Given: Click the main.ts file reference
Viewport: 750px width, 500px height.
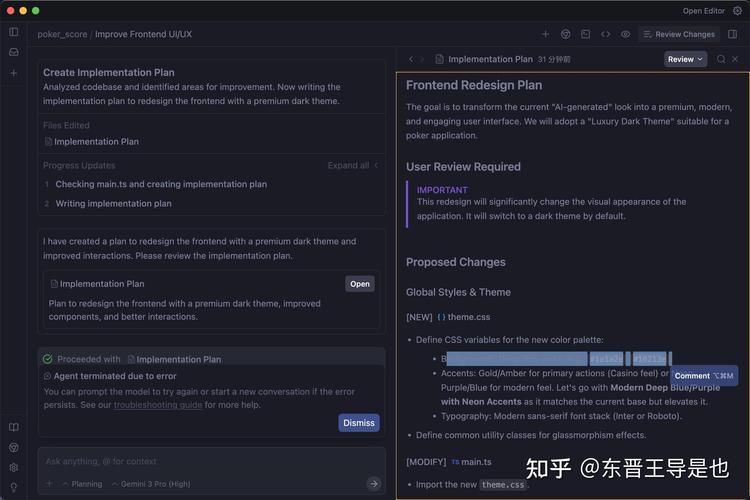Looking at the screenshot, I should click(472, 462).
